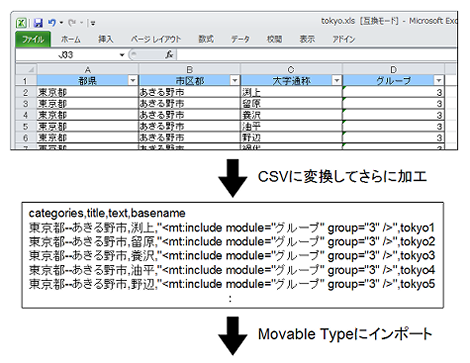Screen dimensions: 470x363
Task: Expand the Name Box dropdown arrow
Action: 122,55
